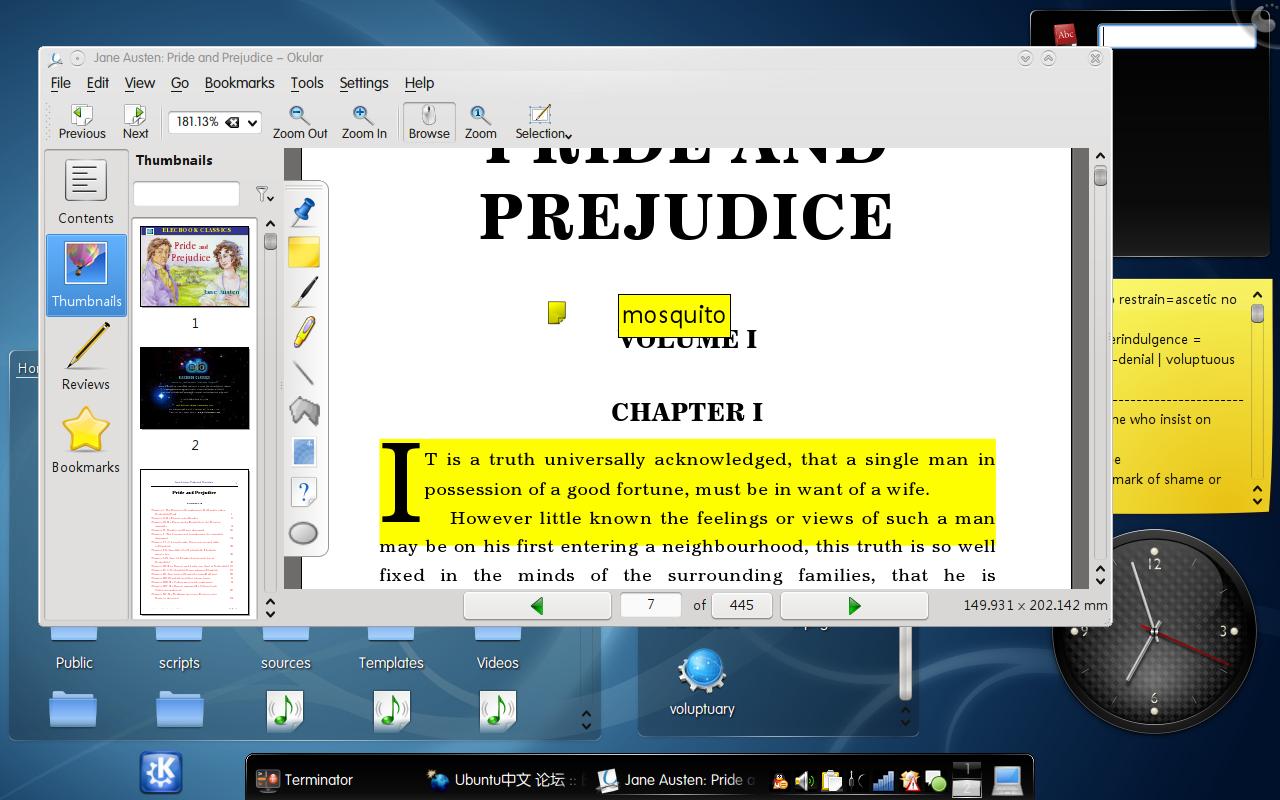Image resolution: width=1280 pixels, height=800 pixels.
Task: Go to Next page via toolbar
Action: (x=135, y=121)
